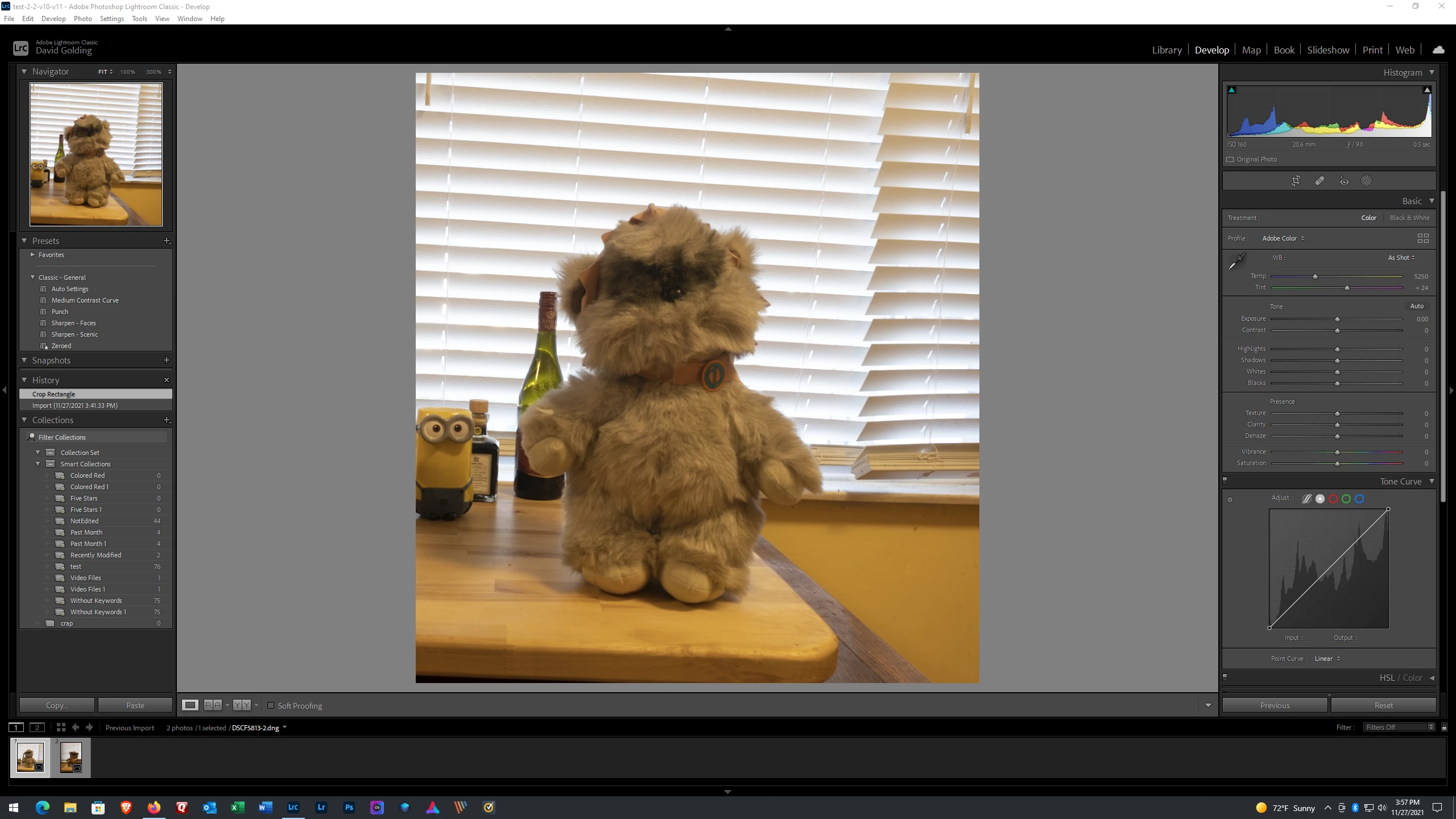Check the Original Photo box

[1230, 159]
